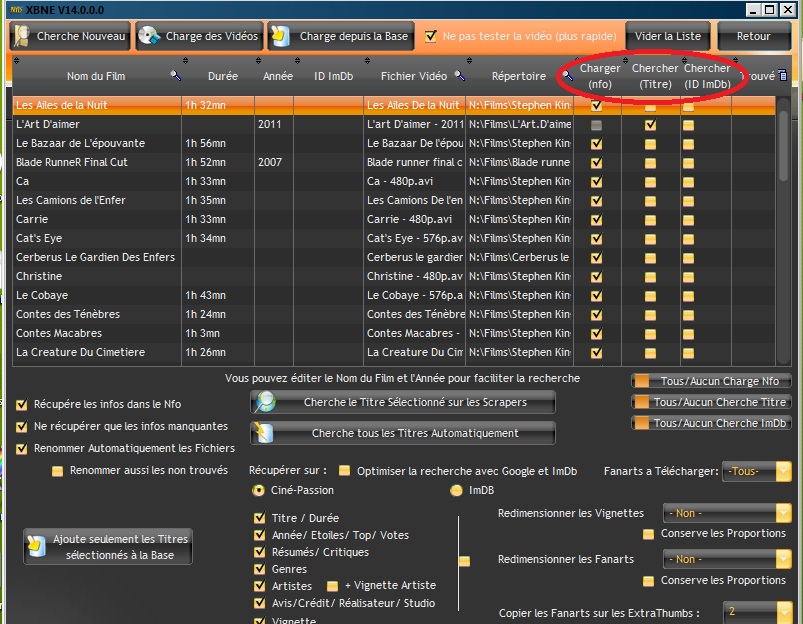Click the trash icon in the table header
This screenshot has height=624, width=803.
pyautogui.click(x=782, y=75)
